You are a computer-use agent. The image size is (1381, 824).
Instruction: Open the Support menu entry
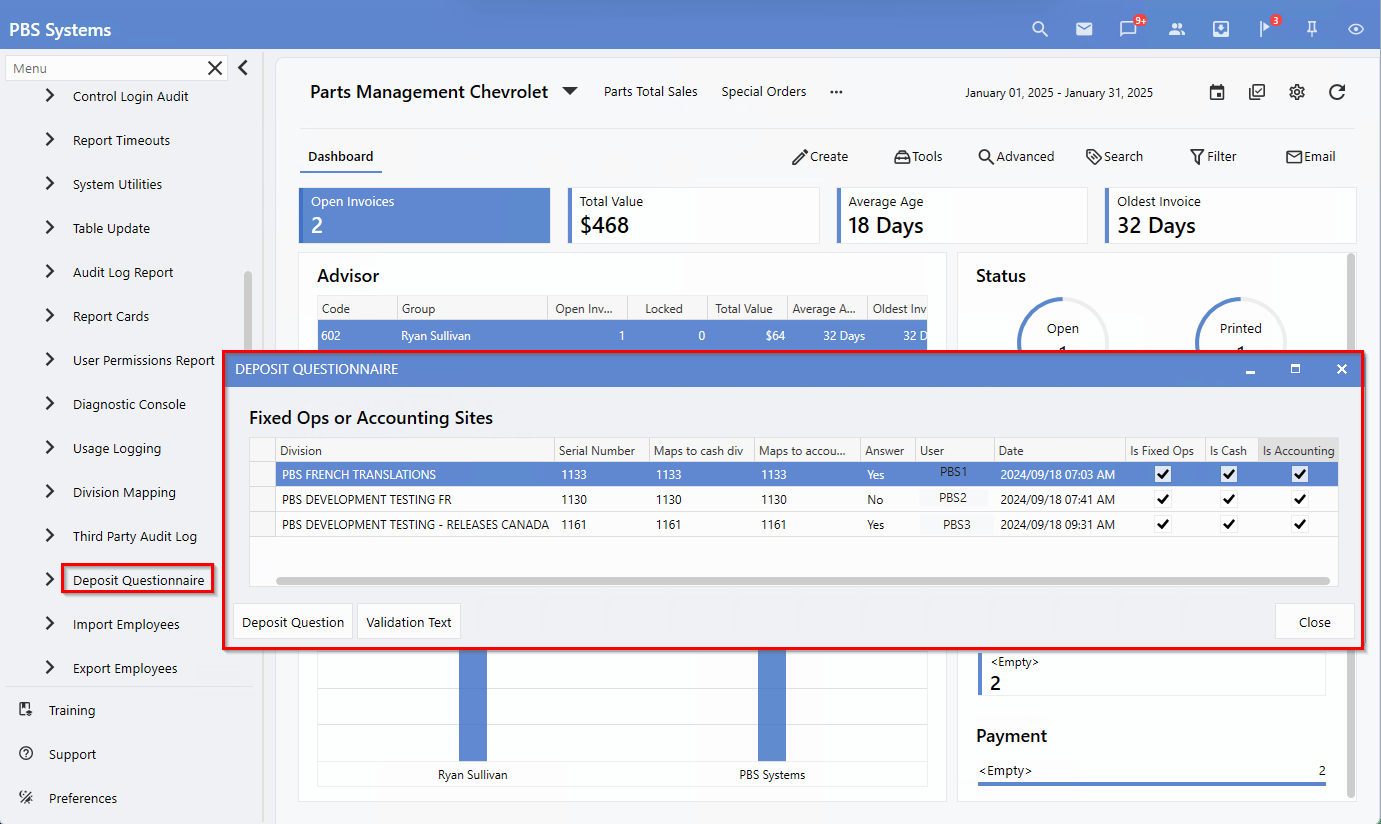pyautogui.click(x=72, y=754)
